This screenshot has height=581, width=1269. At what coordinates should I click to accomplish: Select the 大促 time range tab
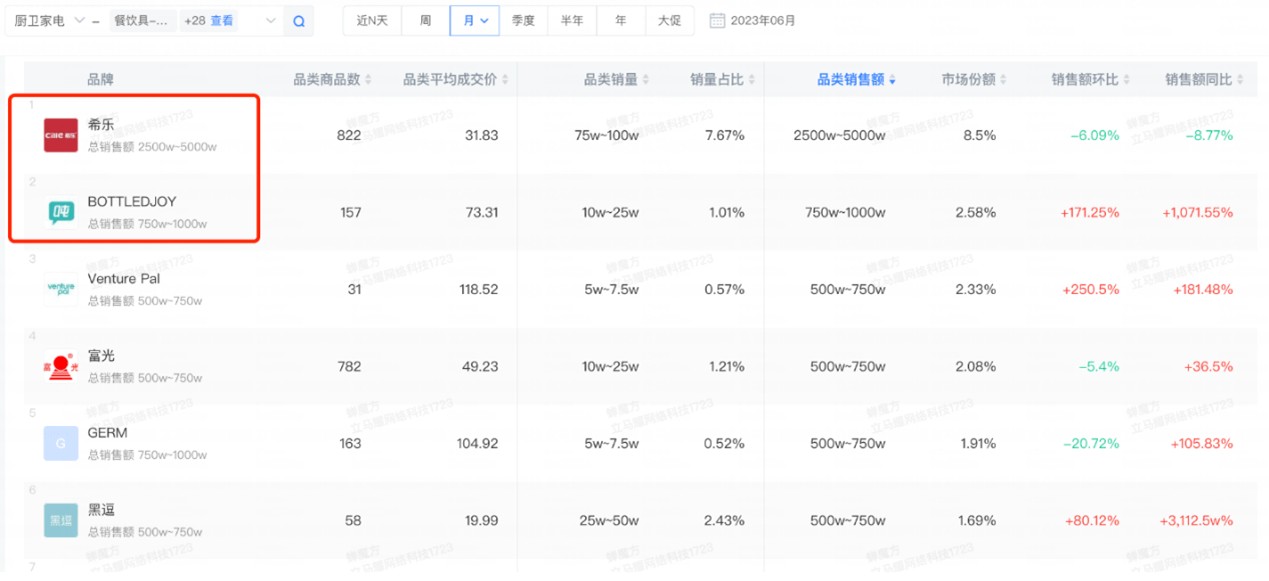(x=670, y=20)
